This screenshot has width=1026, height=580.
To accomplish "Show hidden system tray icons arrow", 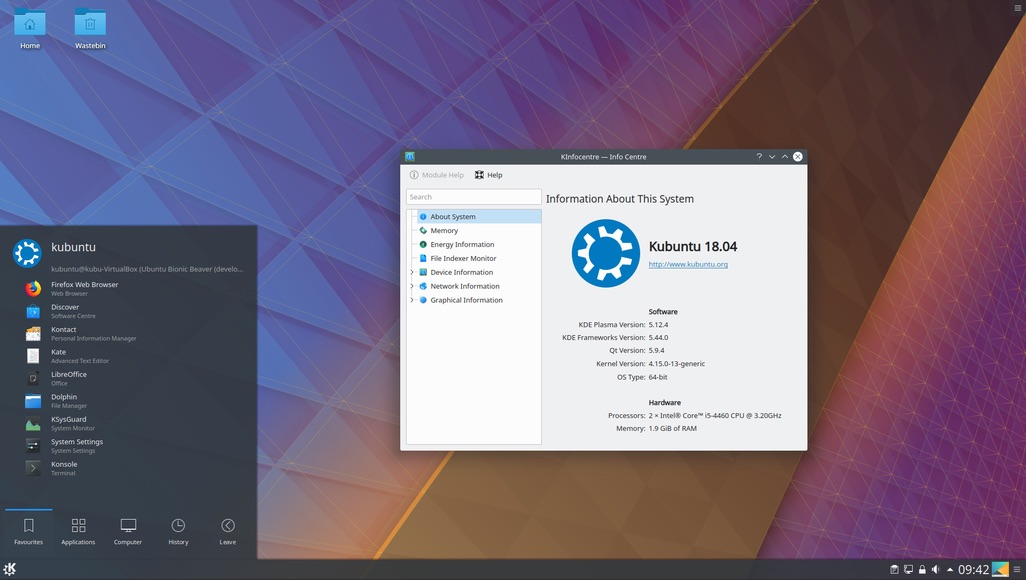I will (949, 570).
